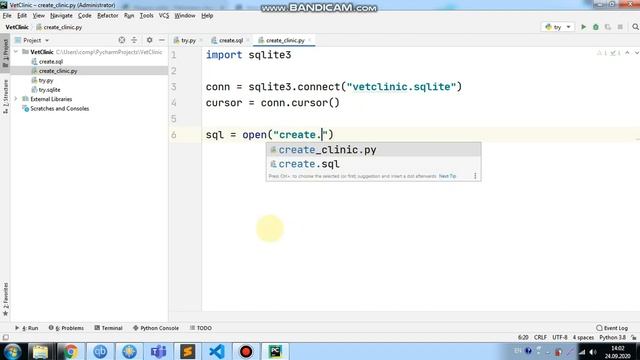This screenshot has width=640, height=360.
Task: Select create_clinic.py completion suggestion
Action: (x=373, y=150)
